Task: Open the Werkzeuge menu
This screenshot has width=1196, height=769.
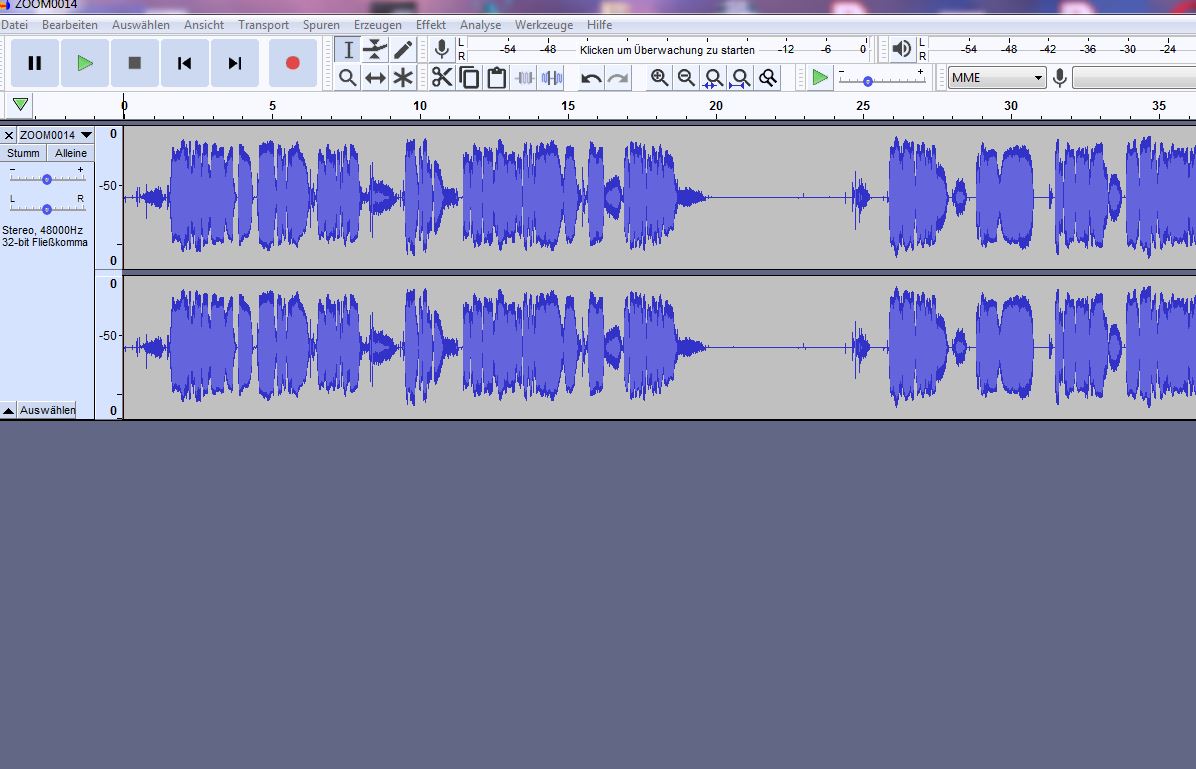Action: (544, 25)
